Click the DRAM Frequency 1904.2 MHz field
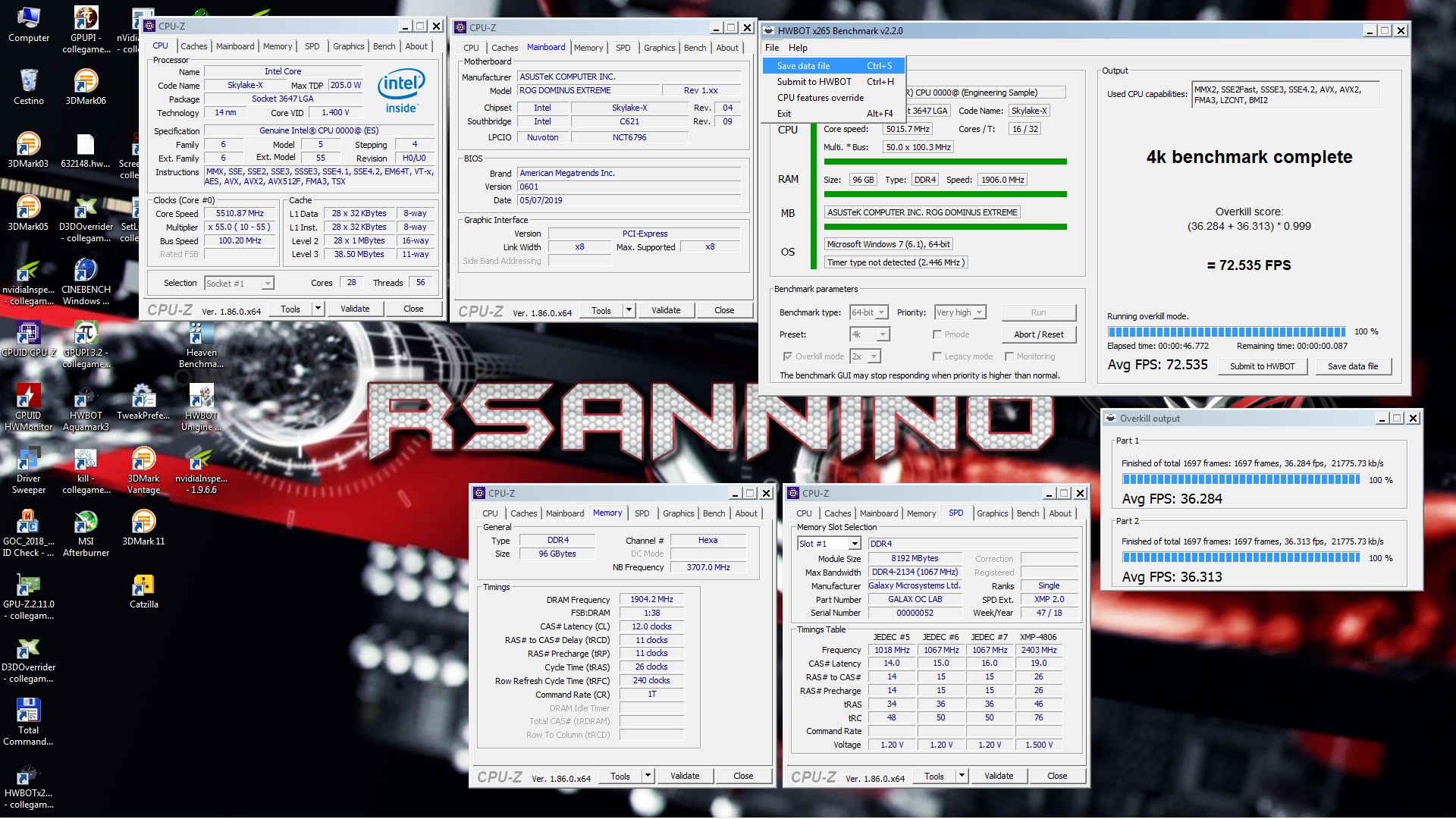 point(651,599)
